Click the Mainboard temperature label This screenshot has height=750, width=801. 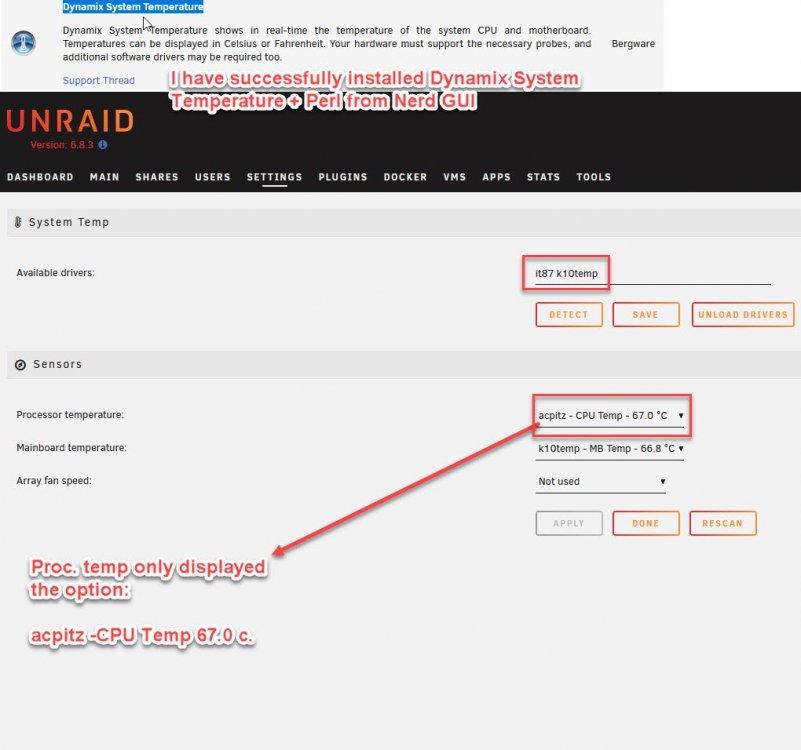pyautogui.click(x=72, y=448)
